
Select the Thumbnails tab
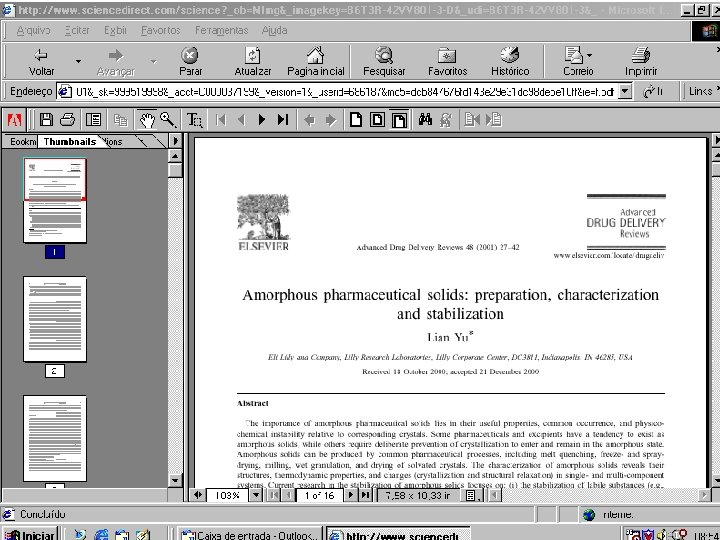[70, 141]
